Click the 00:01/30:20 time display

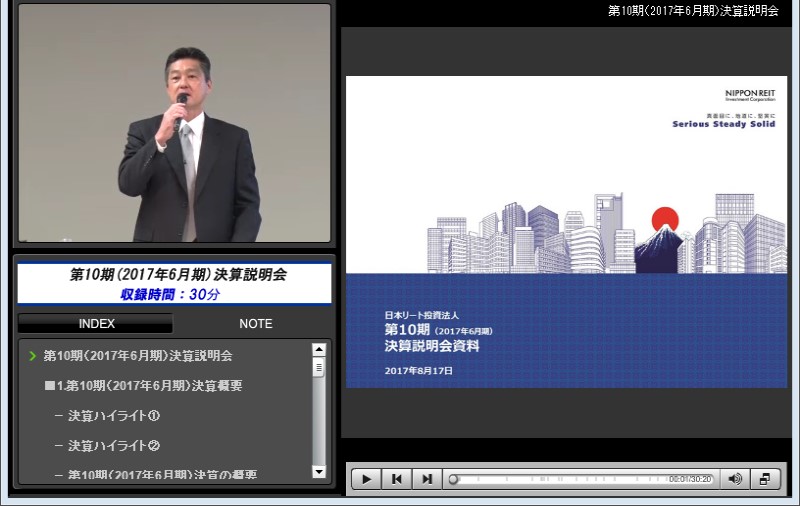(690, 479)
